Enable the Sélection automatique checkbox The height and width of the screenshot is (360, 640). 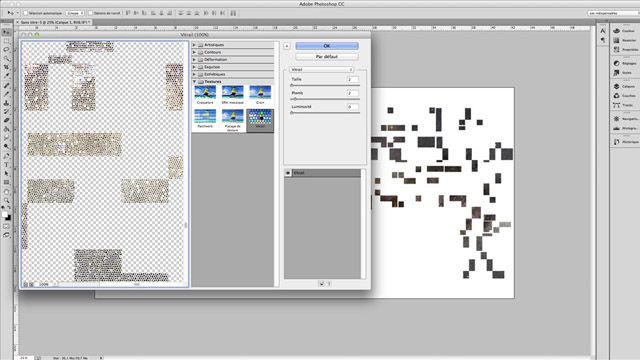coord(25,13)
